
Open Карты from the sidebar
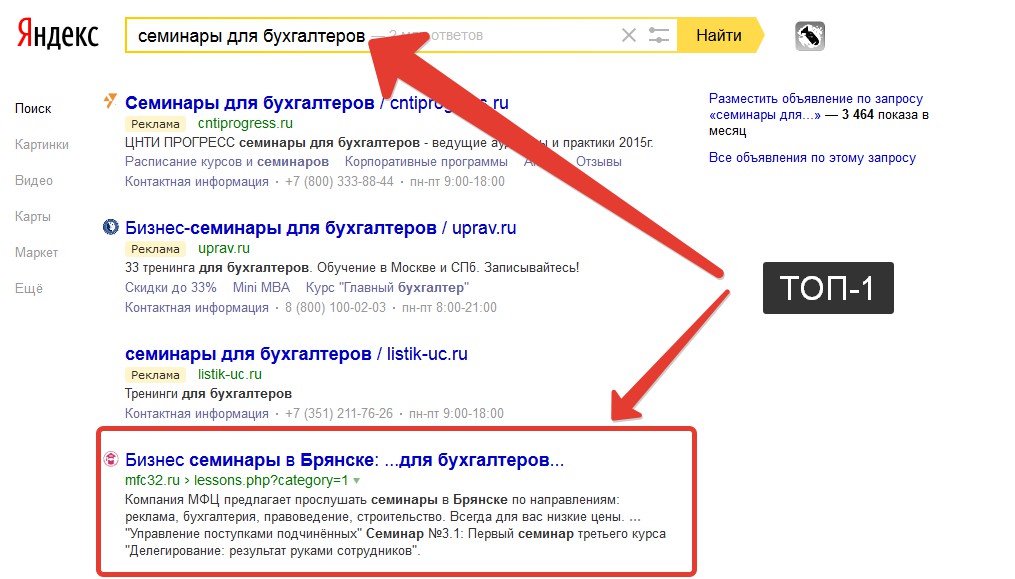32,216
